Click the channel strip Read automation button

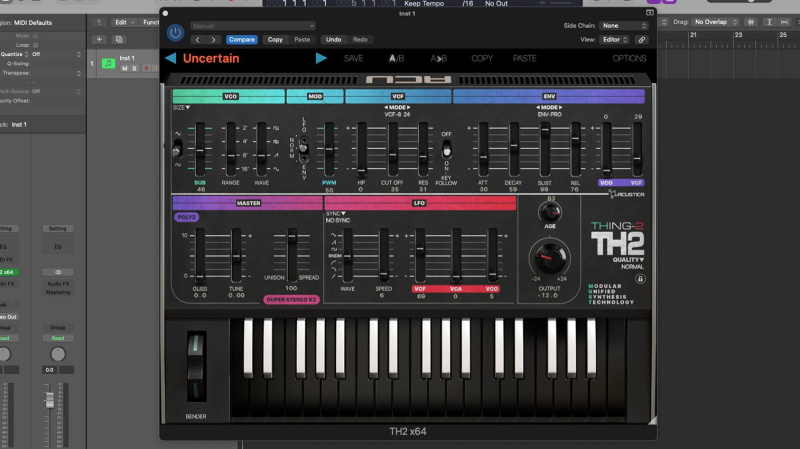click(x=58, y=338)
